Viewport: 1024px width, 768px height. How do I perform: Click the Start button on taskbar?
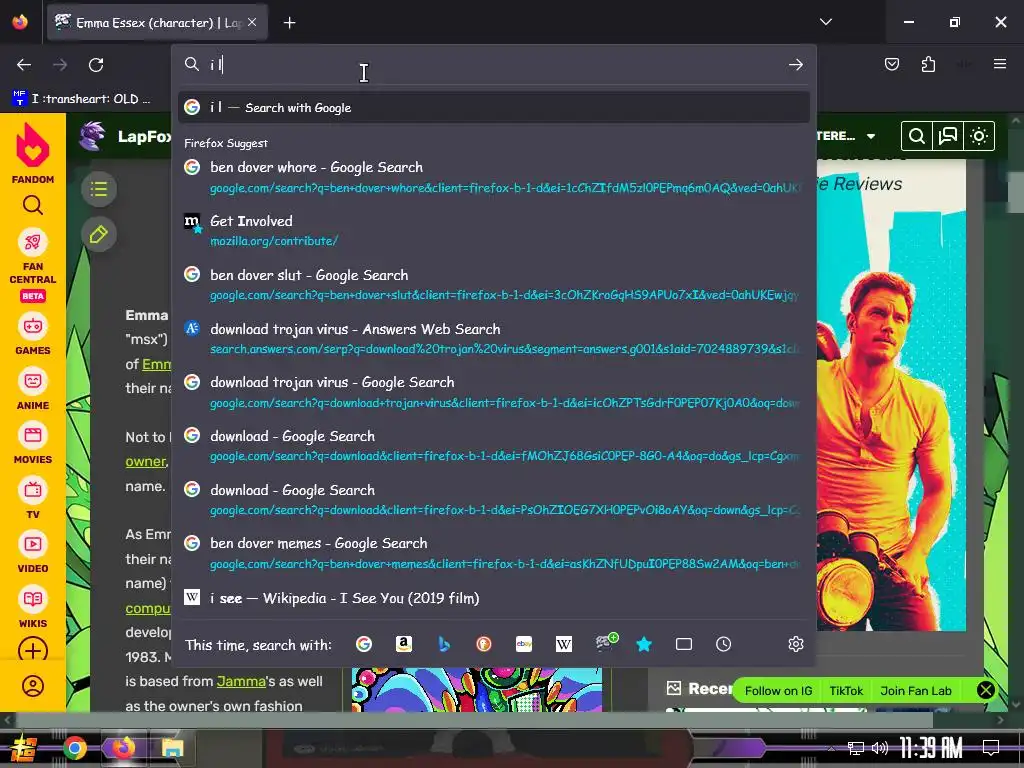click(24, 748)
